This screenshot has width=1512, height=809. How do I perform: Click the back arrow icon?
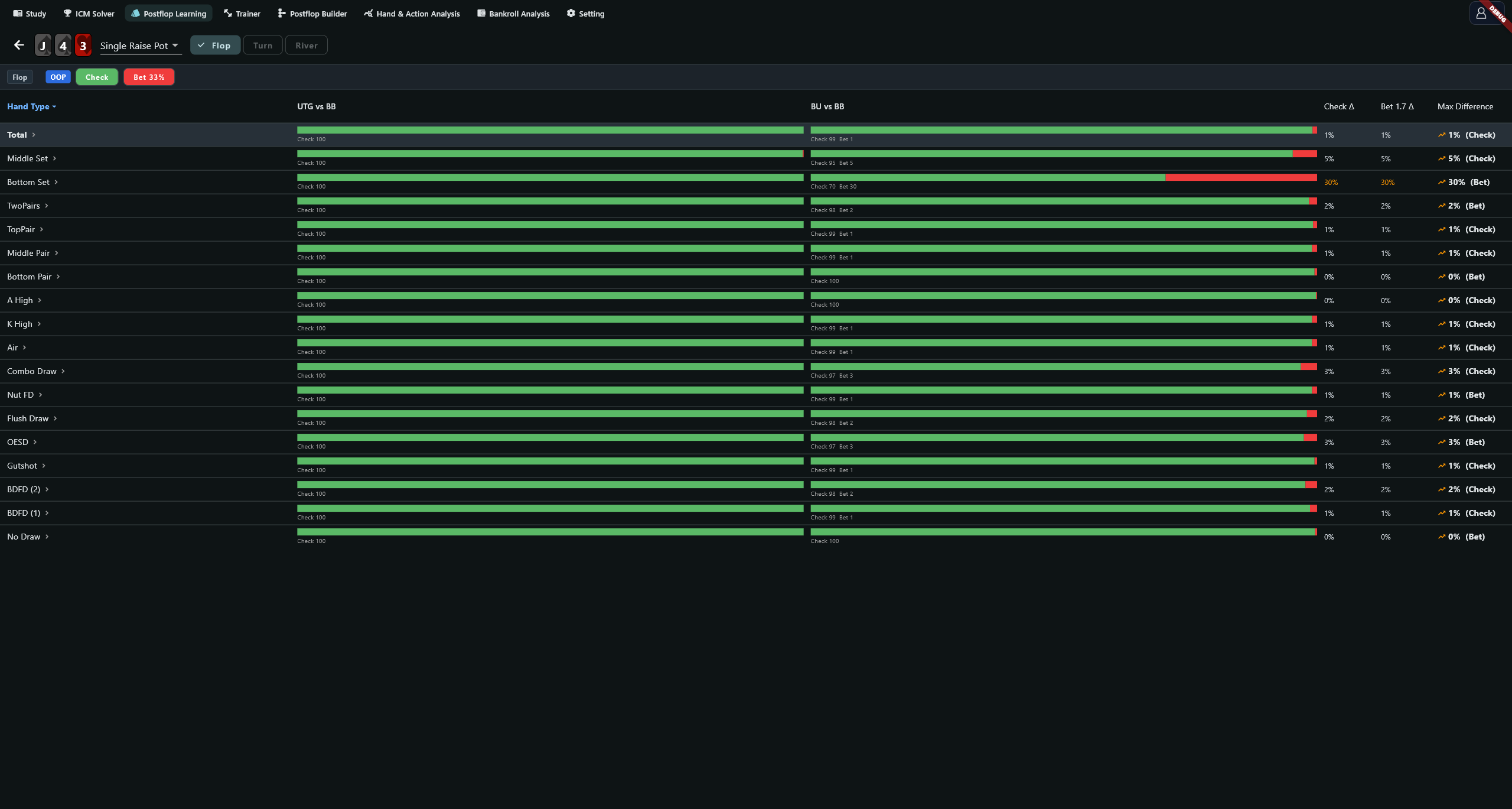[x=19, y=45]
